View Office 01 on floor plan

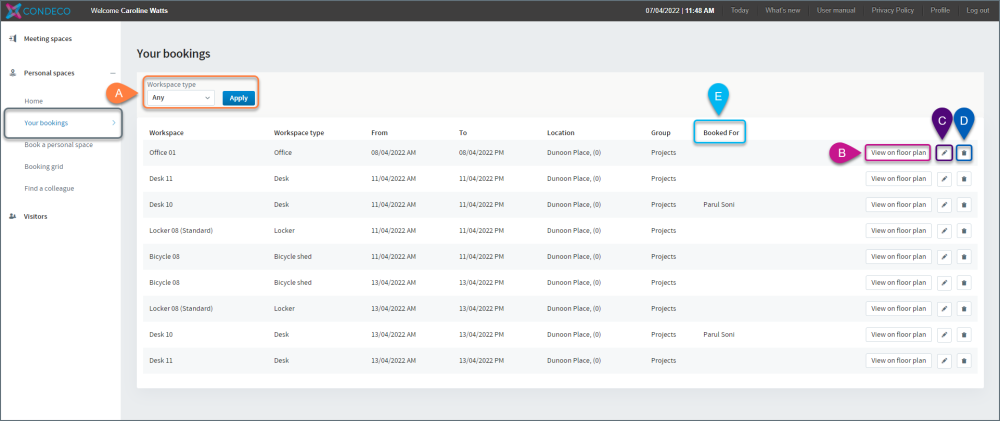coord(899,153)
